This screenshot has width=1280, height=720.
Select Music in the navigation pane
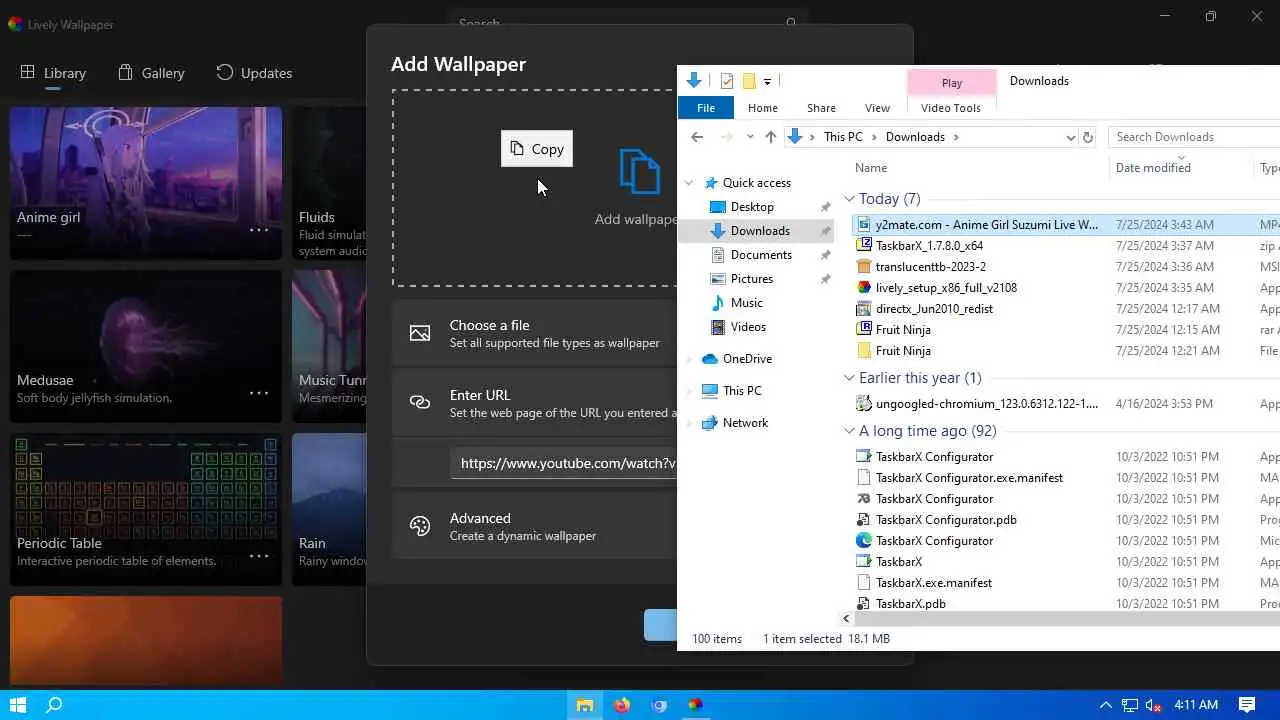click(x=746, y=303)
